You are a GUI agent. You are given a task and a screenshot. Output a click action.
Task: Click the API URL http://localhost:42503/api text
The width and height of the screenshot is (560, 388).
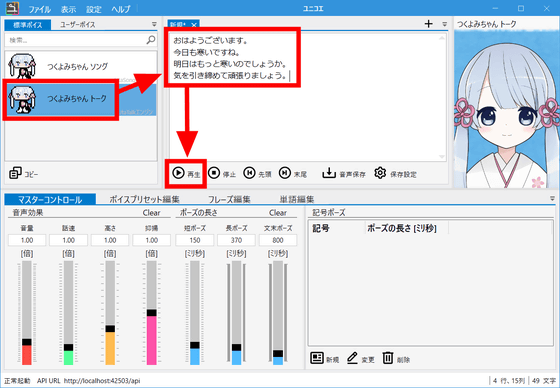[89, 381]
